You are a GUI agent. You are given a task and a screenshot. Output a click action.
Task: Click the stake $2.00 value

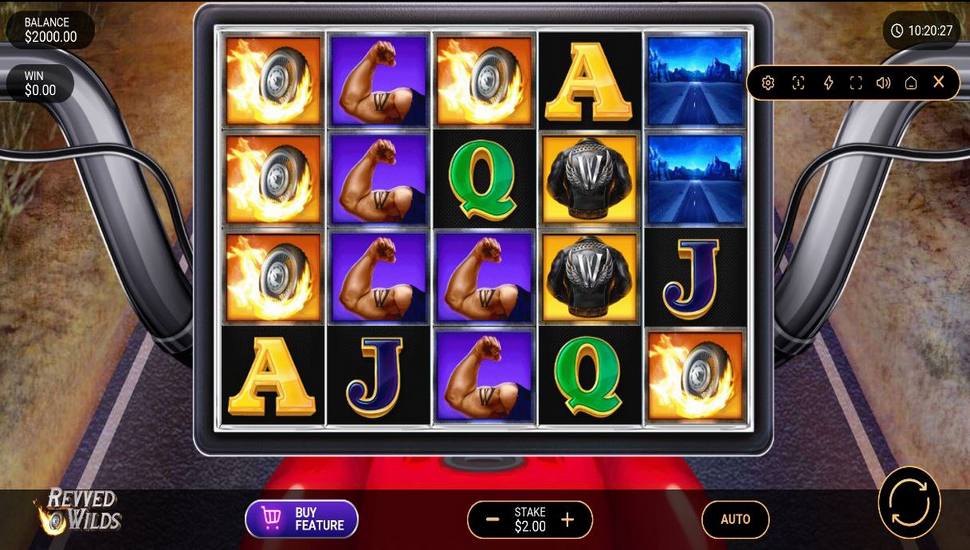pyautogui.click(x=530, y=526)
